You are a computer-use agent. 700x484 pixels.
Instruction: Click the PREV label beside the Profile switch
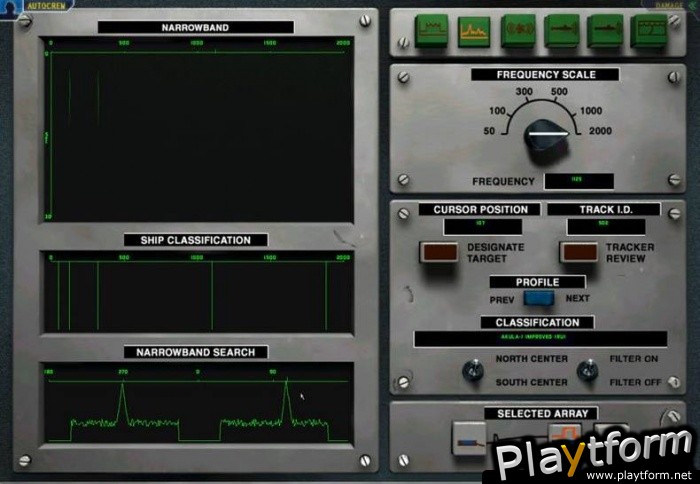point(502,300)
